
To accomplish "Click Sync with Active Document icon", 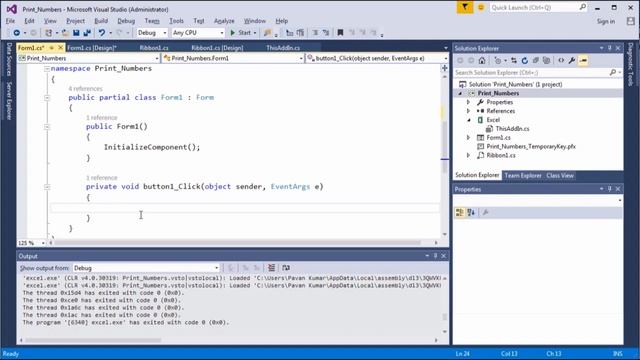I will pyautogui.click(x=514, y=60).
